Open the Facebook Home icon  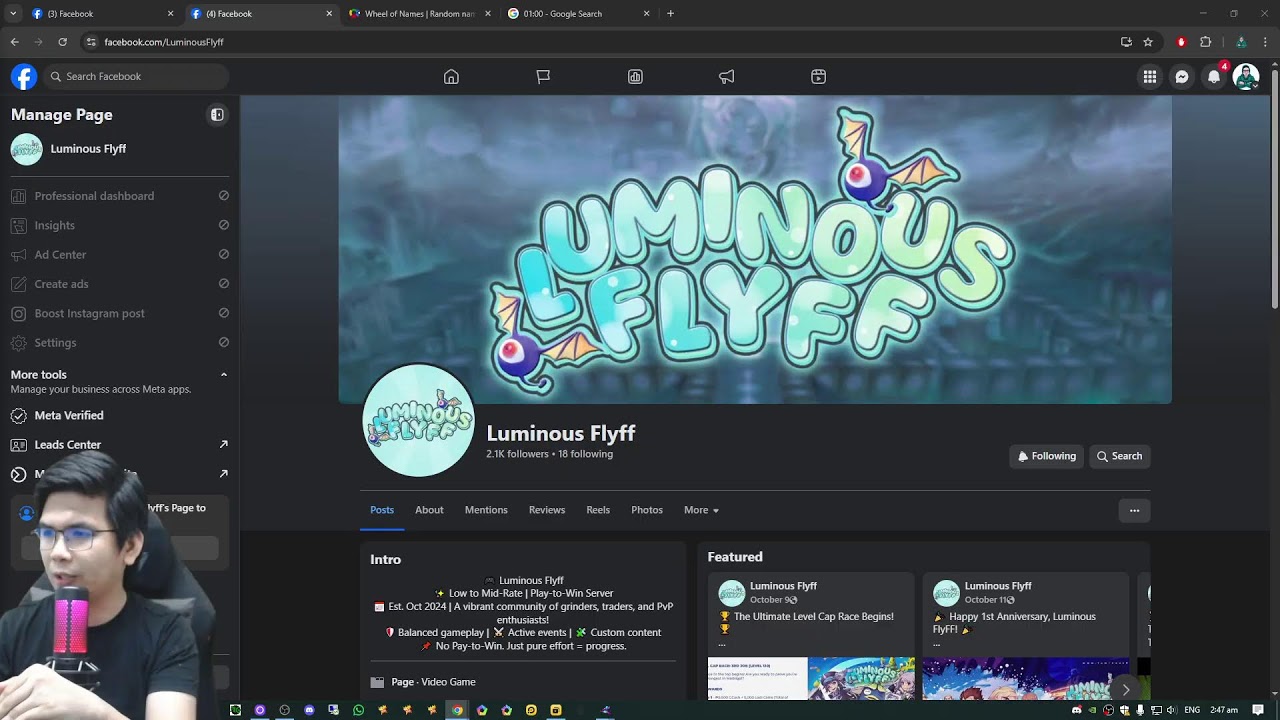[x=451, y=77]
